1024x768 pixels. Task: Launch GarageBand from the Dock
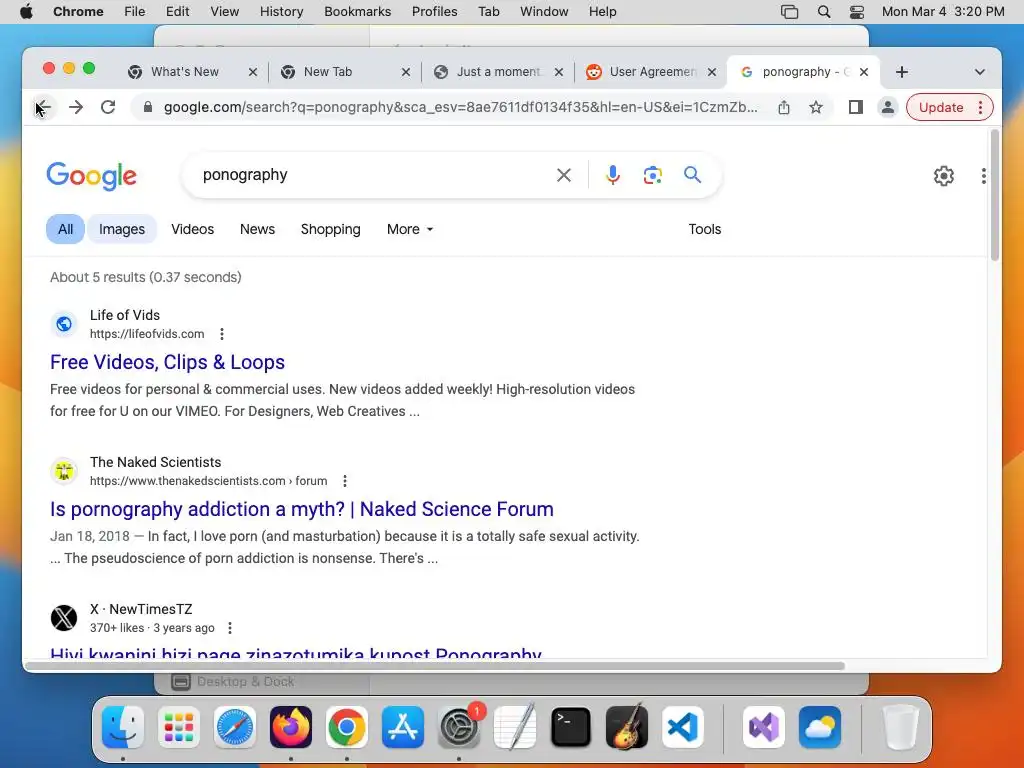pyautogui.click(x=626, y=726)
